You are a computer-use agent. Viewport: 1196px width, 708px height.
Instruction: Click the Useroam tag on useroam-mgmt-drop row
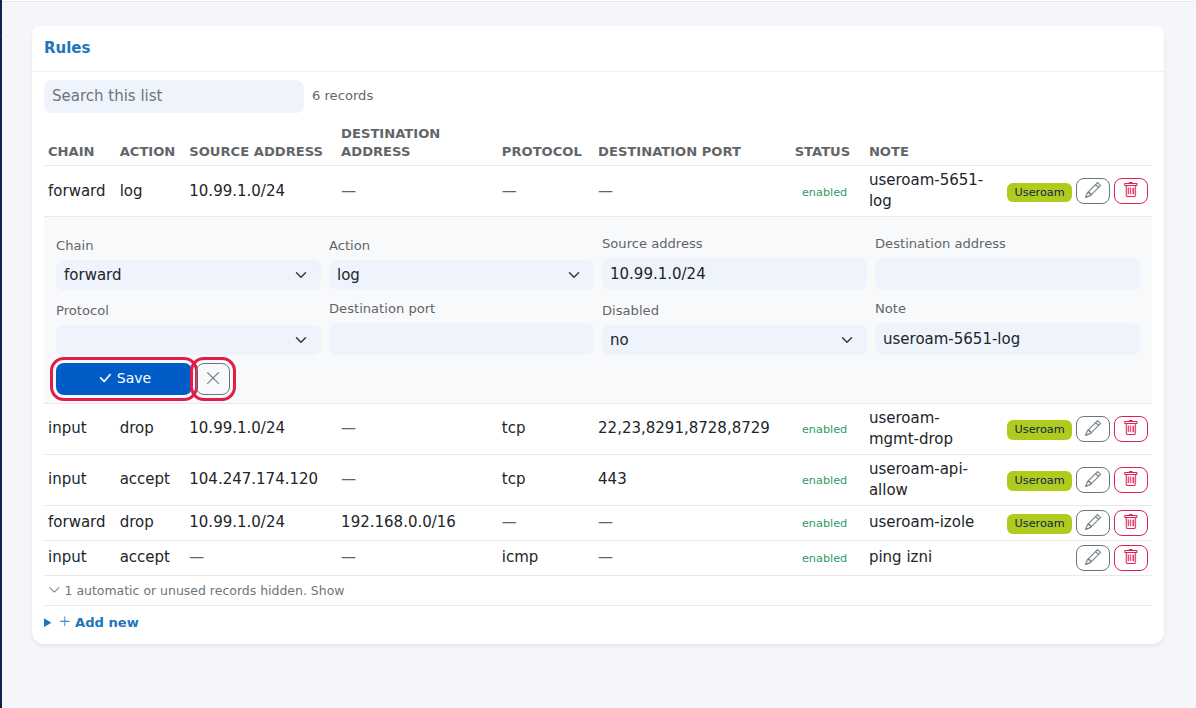coord(1039,430)
